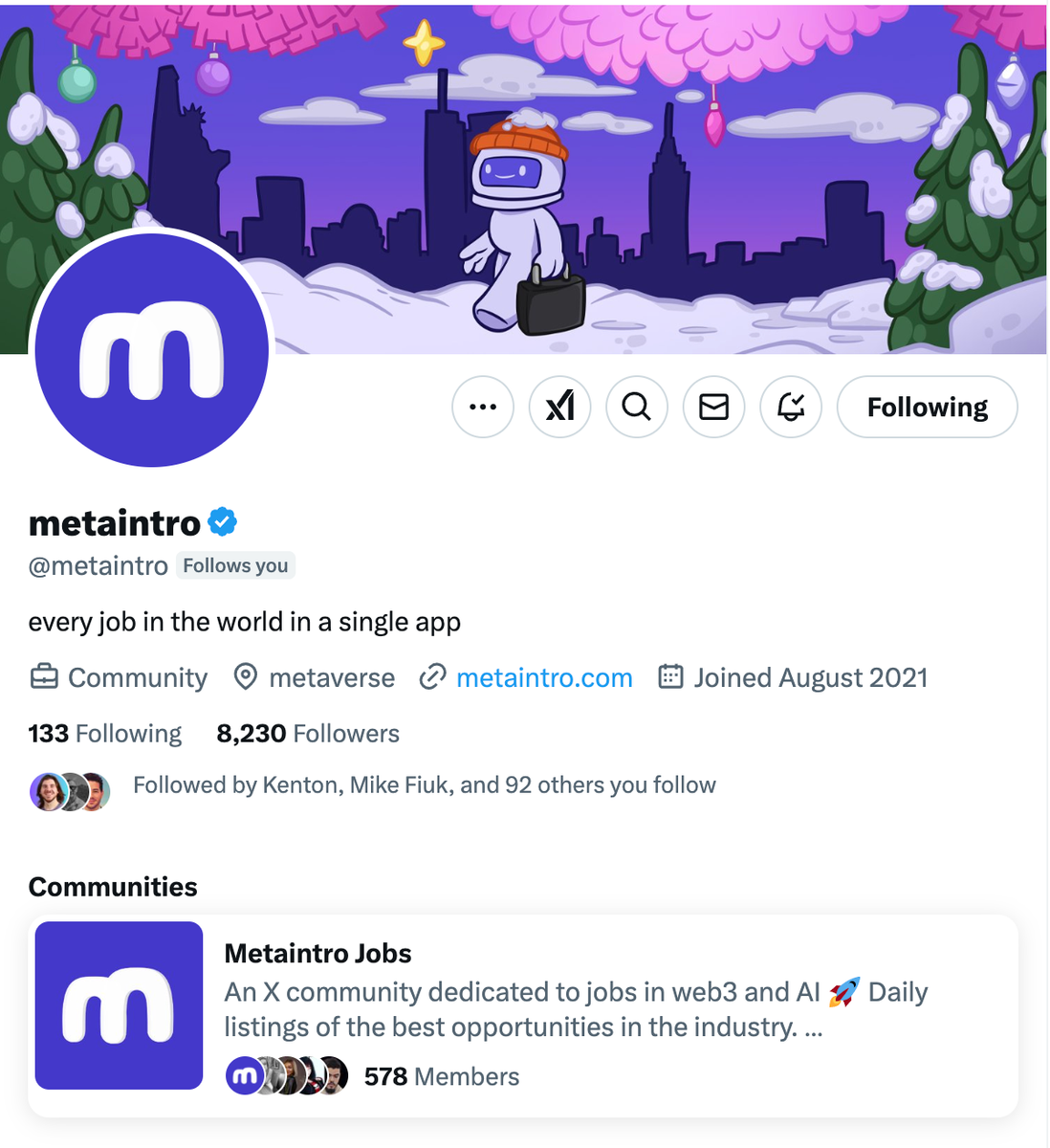View the 133 Following list
1050x1148 pixels.
104,733
